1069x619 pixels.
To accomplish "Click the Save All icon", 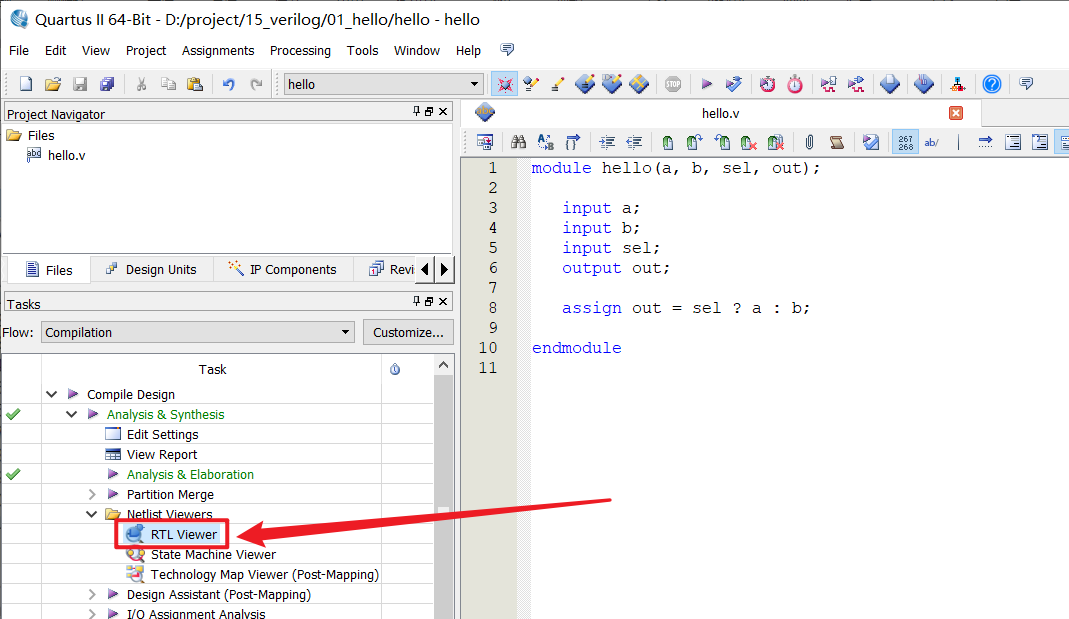I will (107, 84).
